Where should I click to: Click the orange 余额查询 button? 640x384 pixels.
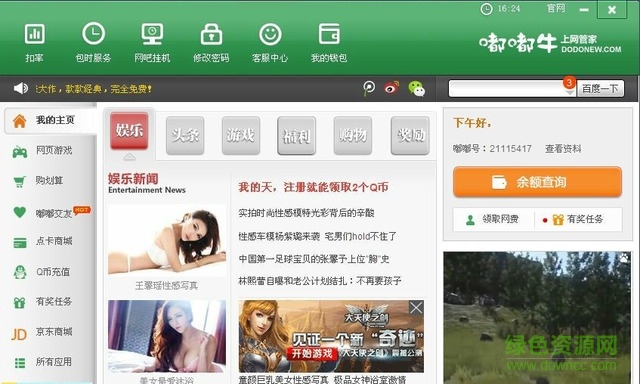(x=537, y=182)
